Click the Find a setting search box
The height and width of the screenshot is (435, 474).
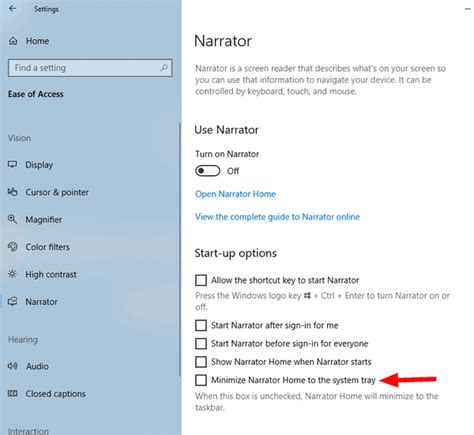tap(90, 68)
